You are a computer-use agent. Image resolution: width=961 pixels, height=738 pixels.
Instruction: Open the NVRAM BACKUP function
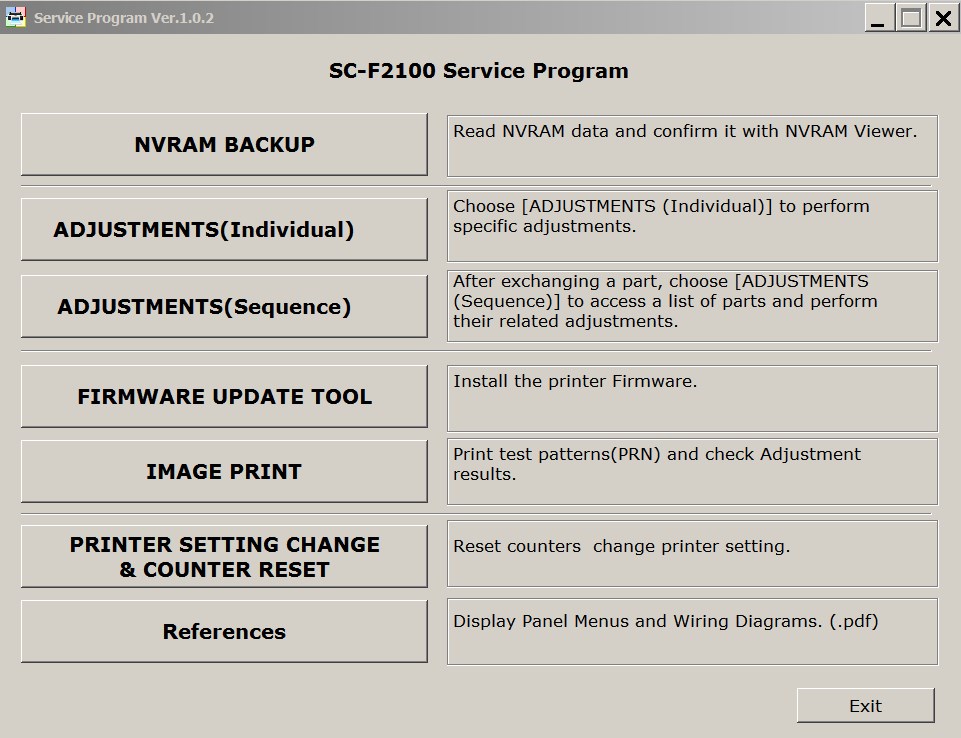[224, 145]
